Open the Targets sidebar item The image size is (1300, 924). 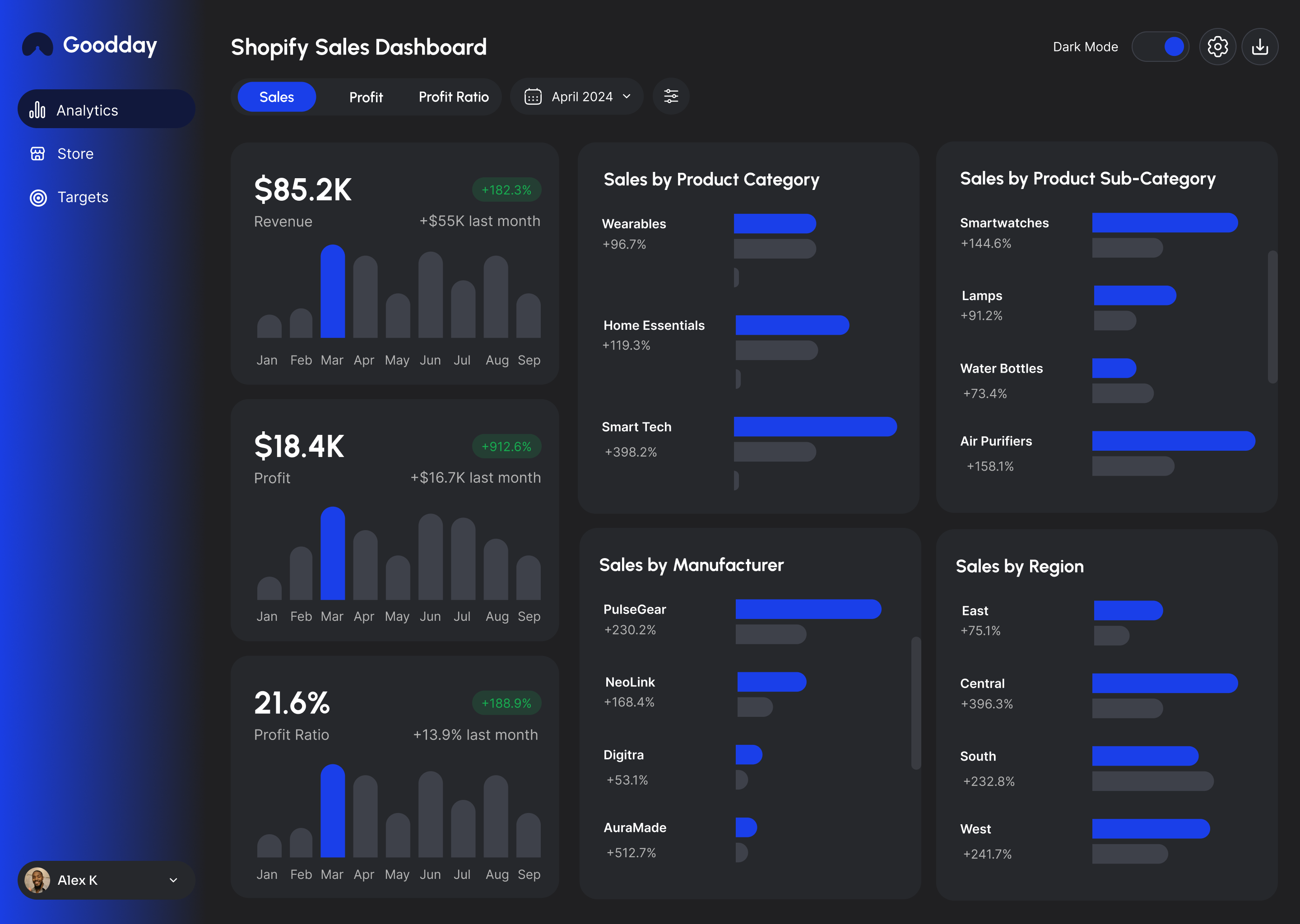tap(83, 198)
